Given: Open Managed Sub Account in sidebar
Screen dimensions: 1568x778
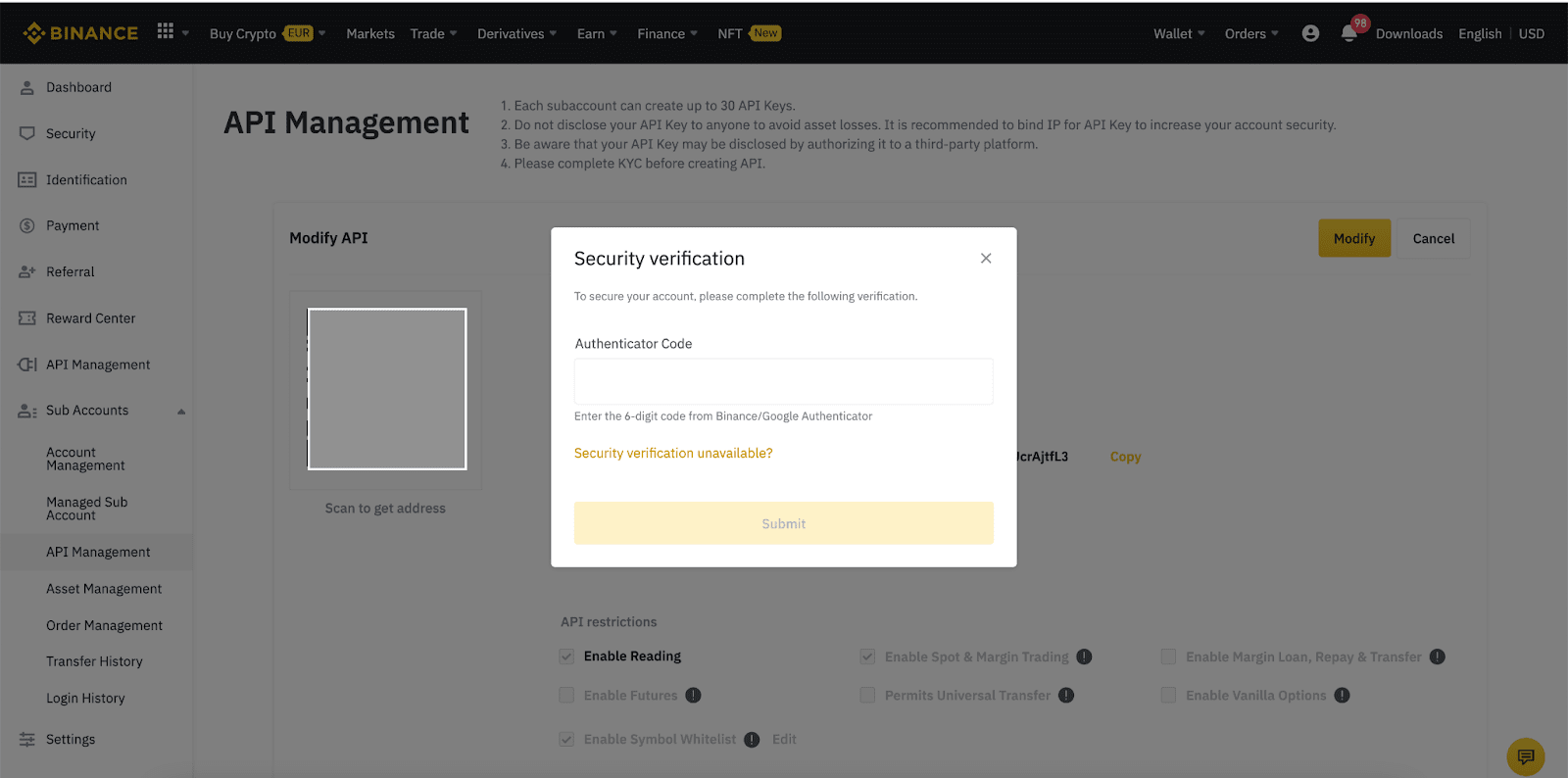Looking at the screenshot, I should point(87,509).
